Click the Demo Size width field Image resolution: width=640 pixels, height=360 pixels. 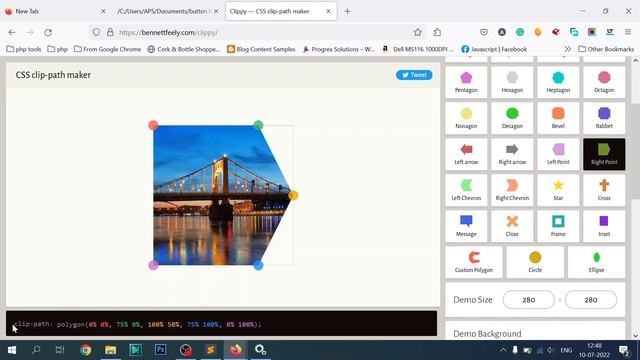[529, 300]
